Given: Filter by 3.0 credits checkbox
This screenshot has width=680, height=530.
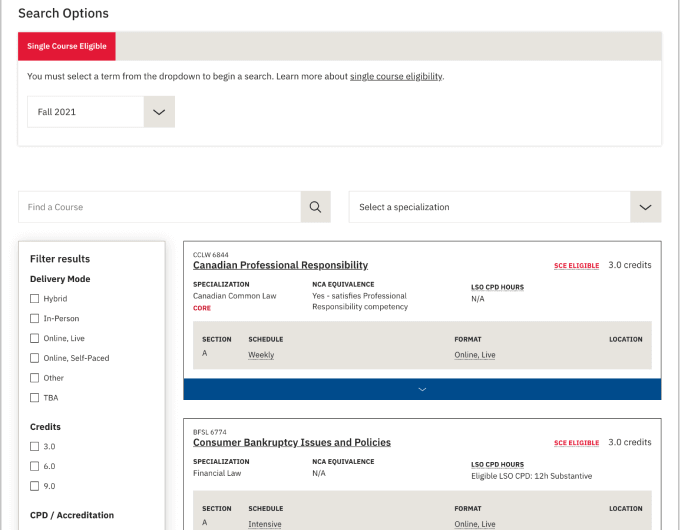Looking at the screenshot, I should (34, 446).
